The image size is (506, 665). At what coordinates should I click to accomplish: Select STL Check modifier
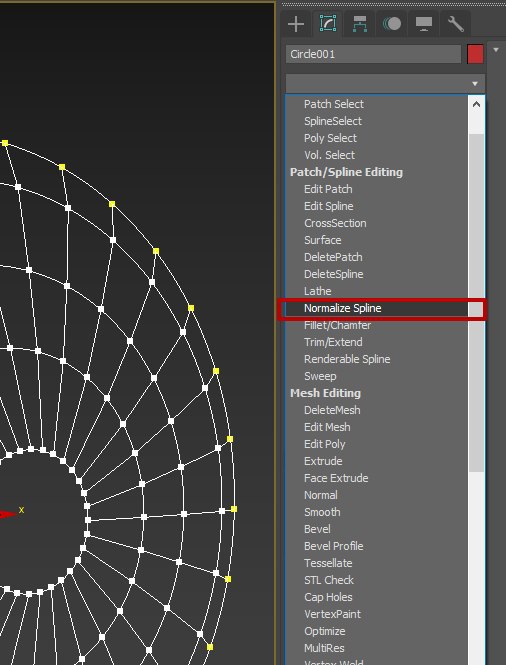coord(329,579)
